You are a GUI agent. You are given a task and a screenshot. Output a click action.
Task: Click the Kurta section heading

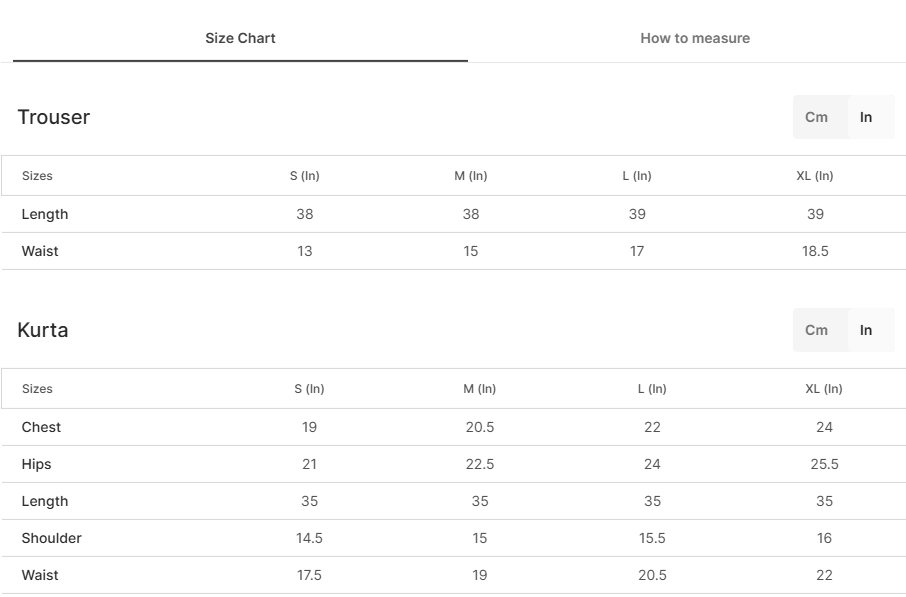(43, 330)
